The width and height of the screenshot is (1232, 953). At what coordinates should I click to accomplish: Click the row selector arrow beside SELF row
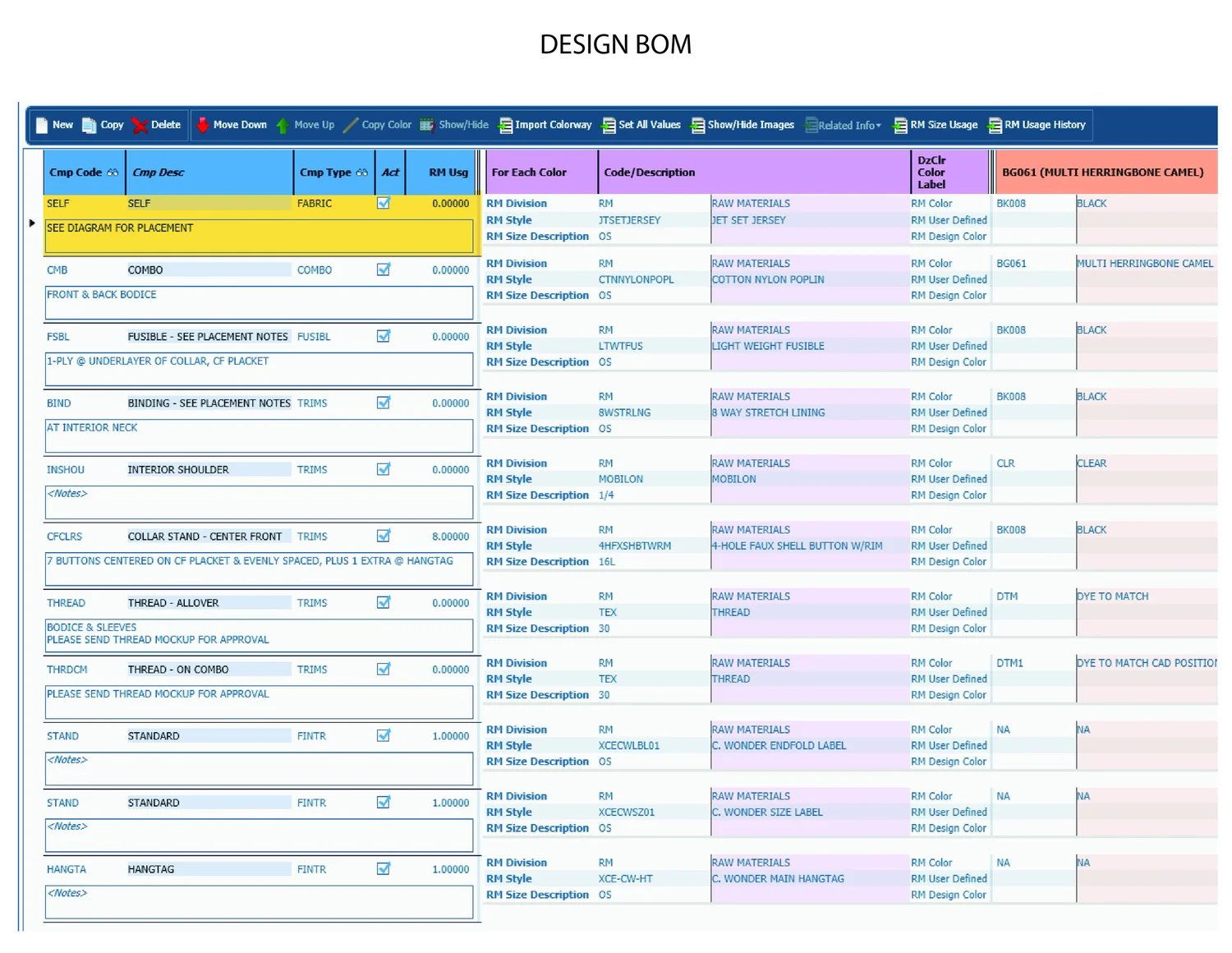32,223
